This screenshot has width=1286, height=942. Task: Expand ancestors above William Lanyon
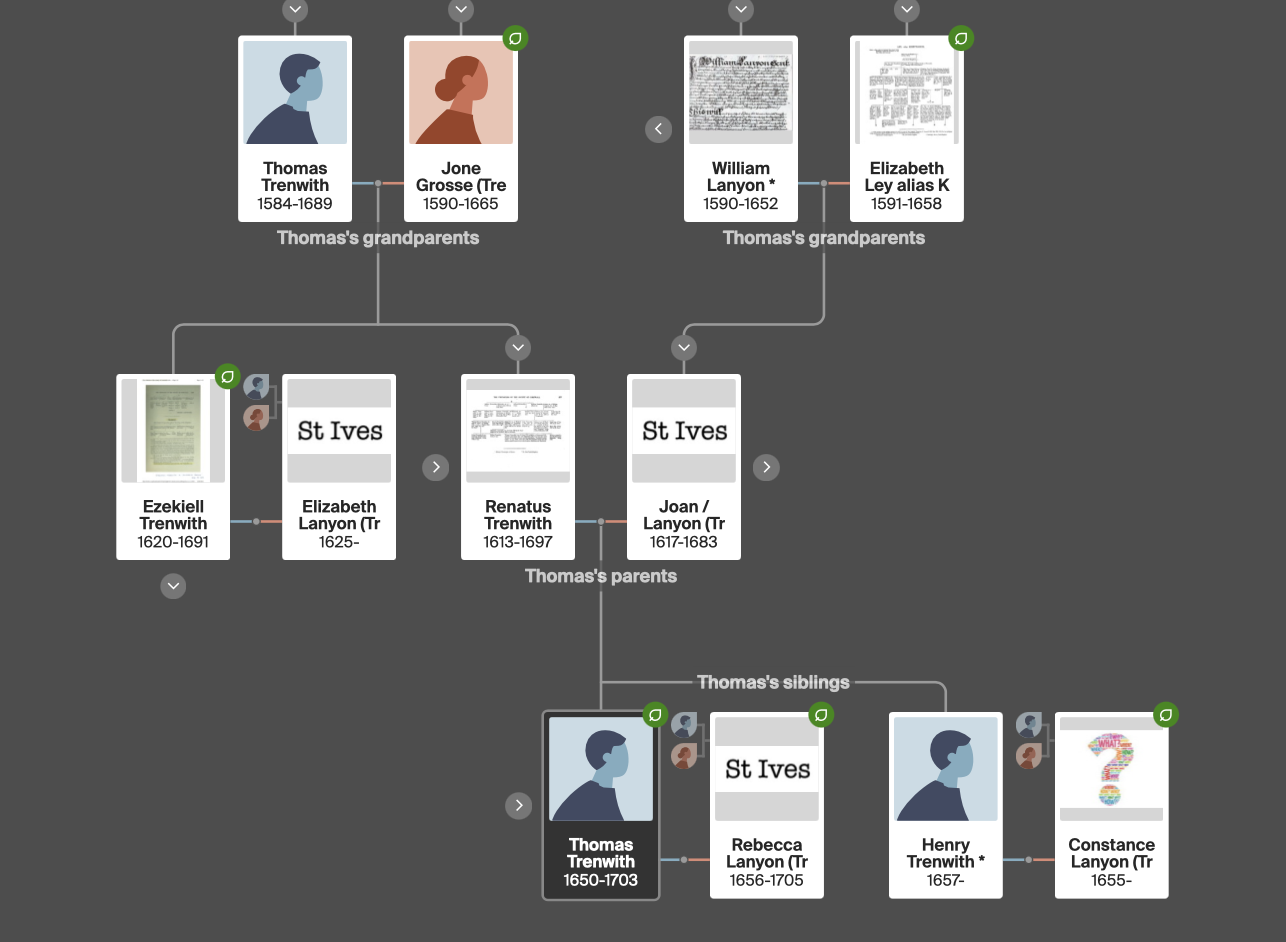click(741, 10)
